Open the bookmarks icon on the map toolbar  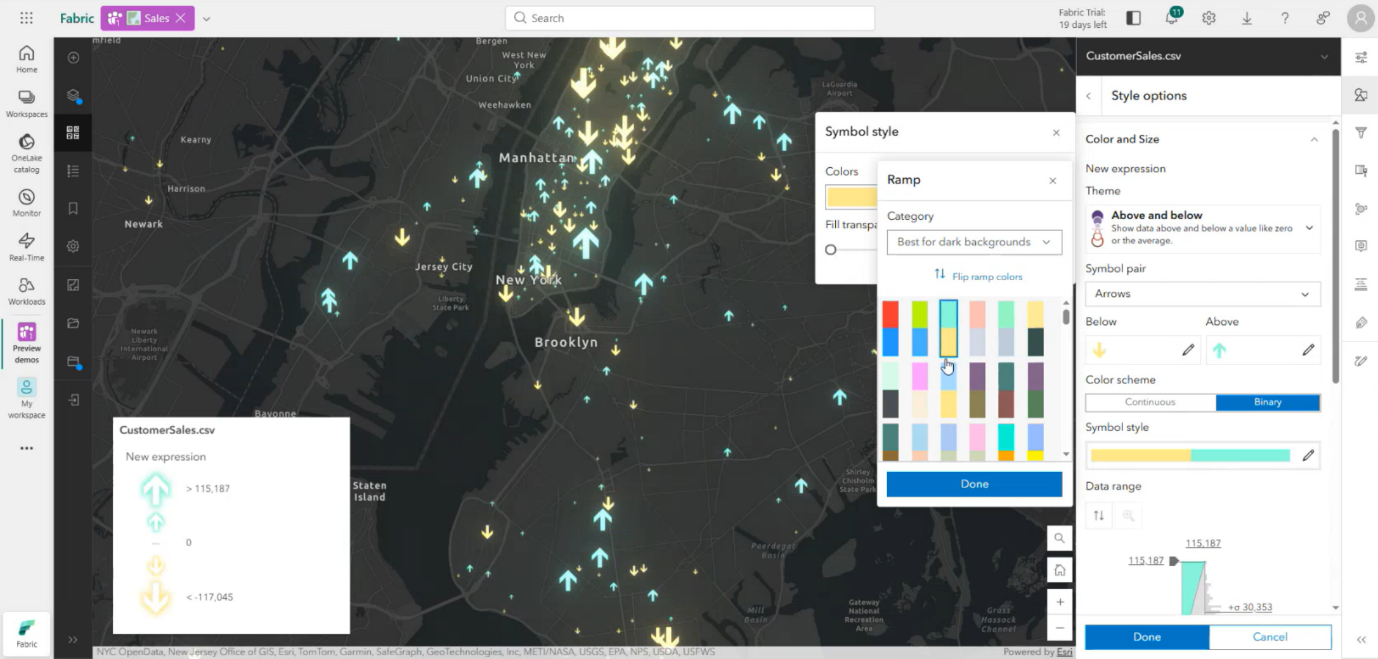coord(72,208)
